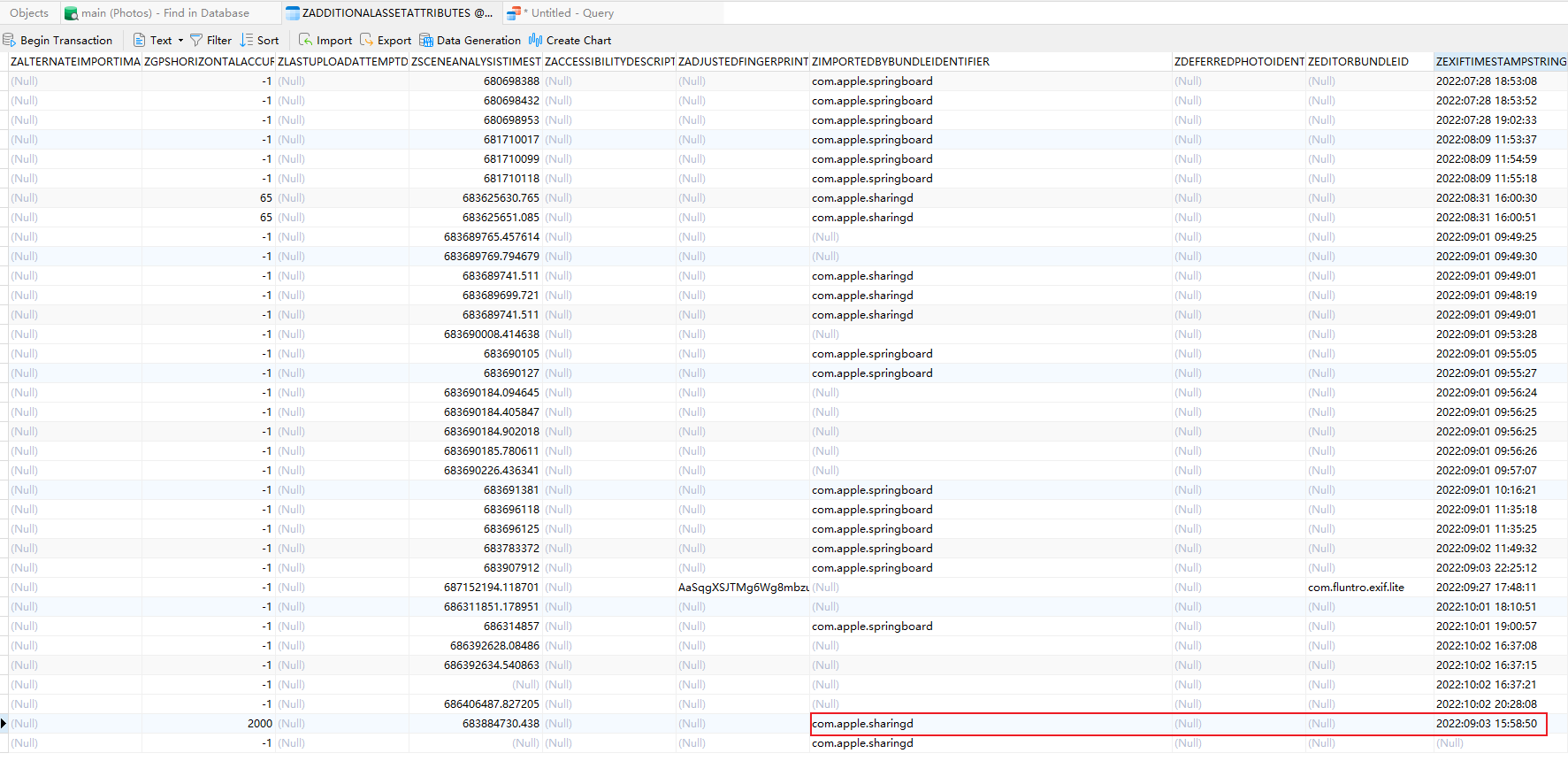Screen dimensions: 1568x761
Task: Click the Text view document icon
Action: (140, 41)
